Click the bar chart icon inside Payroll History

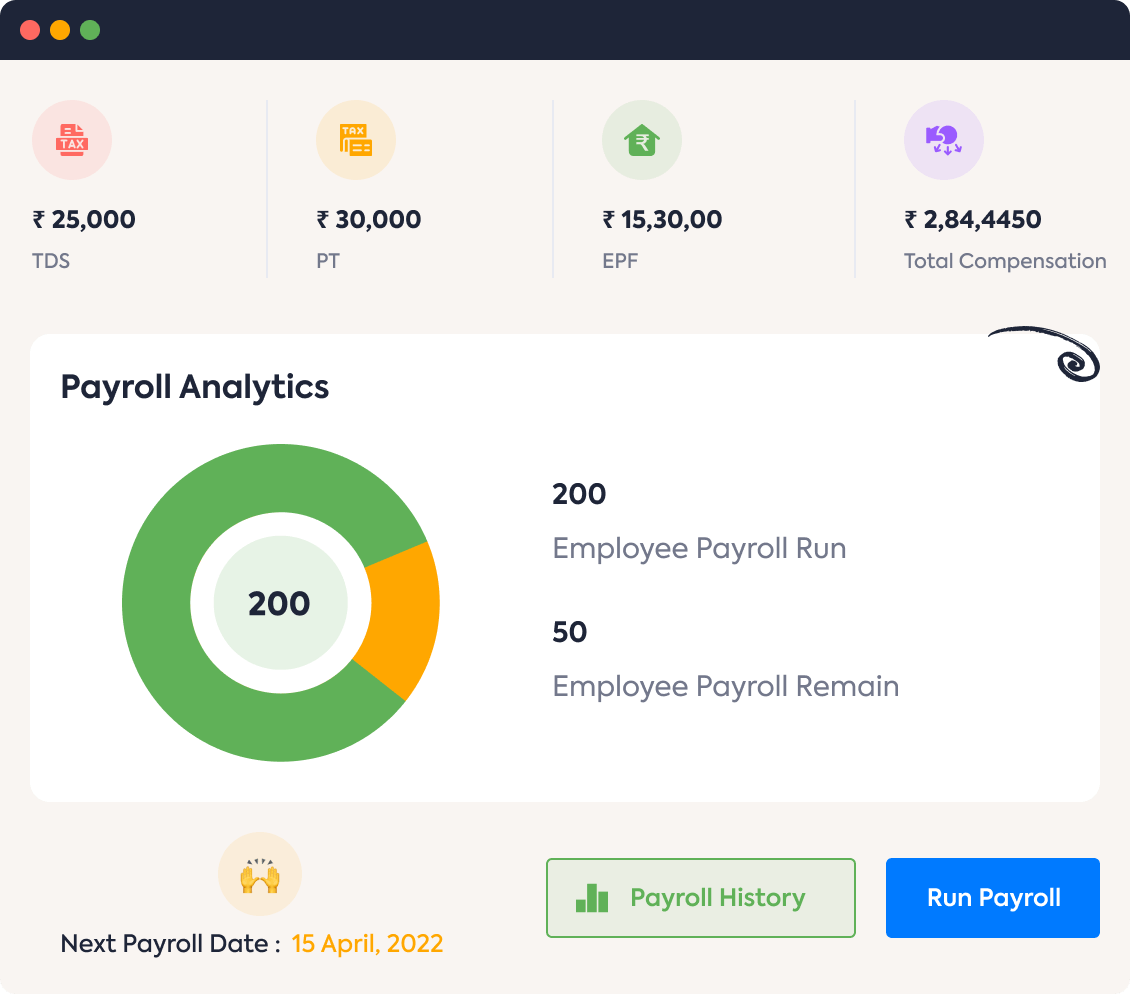pyautogui.click(x=594, y=897)
